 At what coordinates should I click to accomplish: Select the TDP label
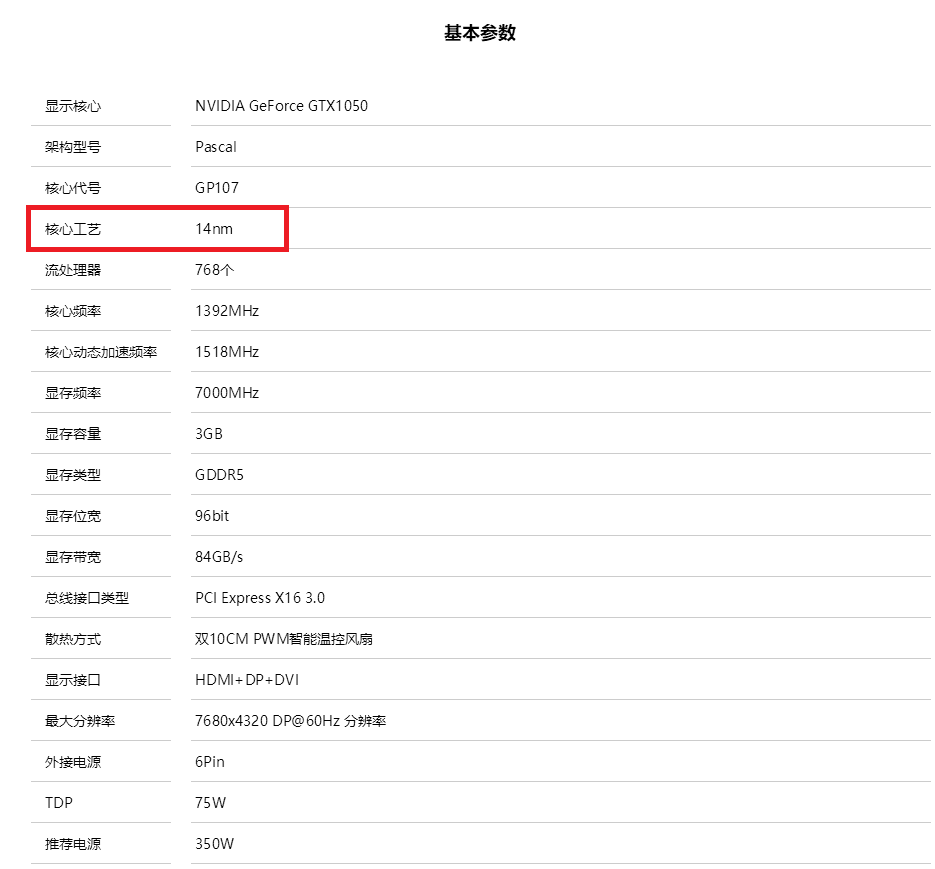click(59, 803)
